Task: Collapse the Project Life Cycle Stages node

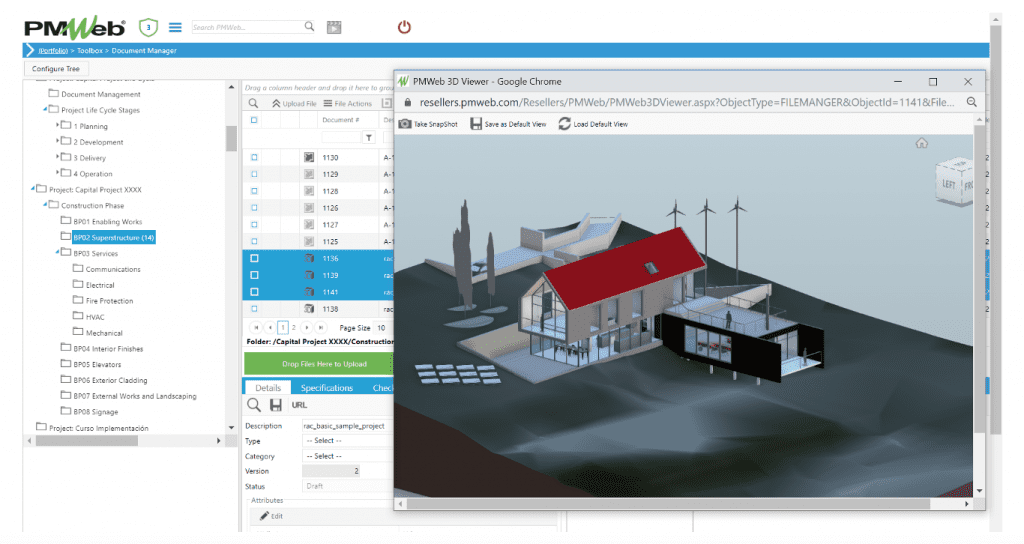Action: pos(45,108)
